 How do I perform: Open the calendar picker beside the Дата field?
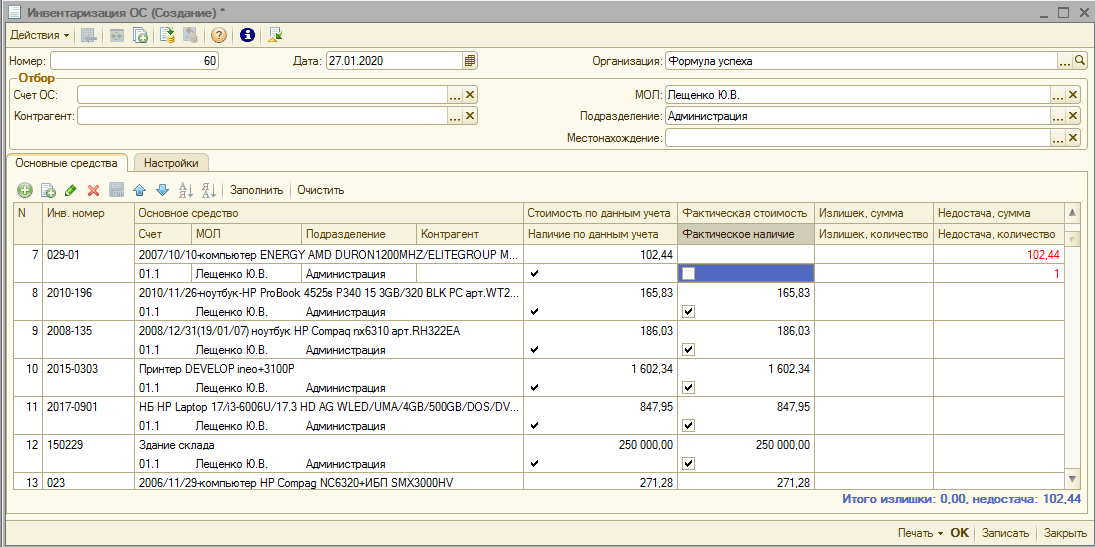click(x=470, y=61)
